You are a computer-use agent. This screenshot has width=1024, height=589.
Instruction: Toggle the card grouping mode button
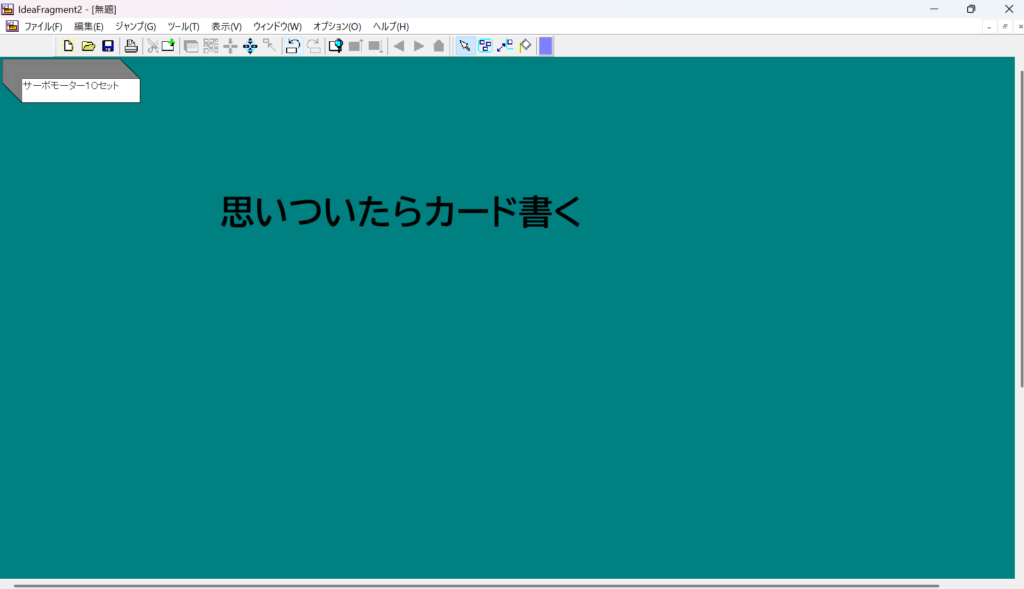[x=485, y=46]
